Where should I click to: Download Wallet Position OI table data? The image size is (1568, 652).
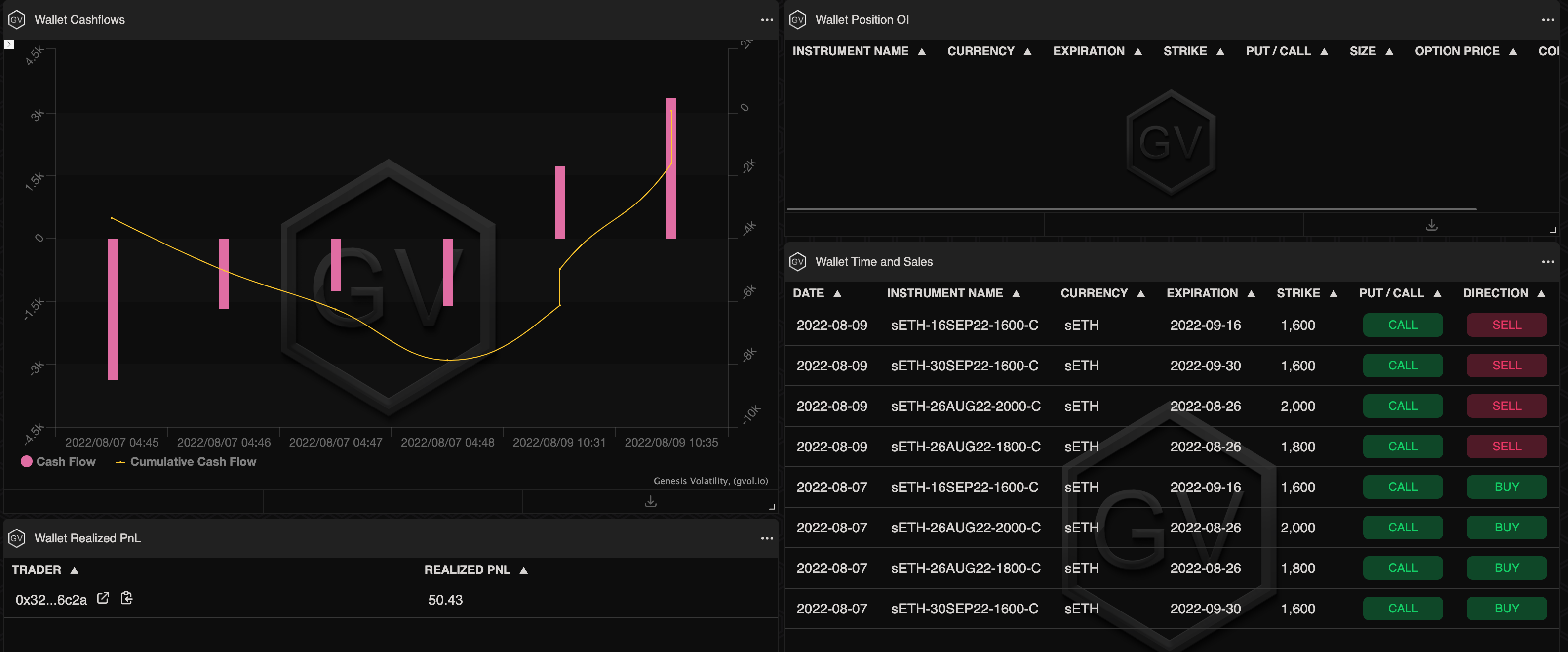pos(1431,225)
